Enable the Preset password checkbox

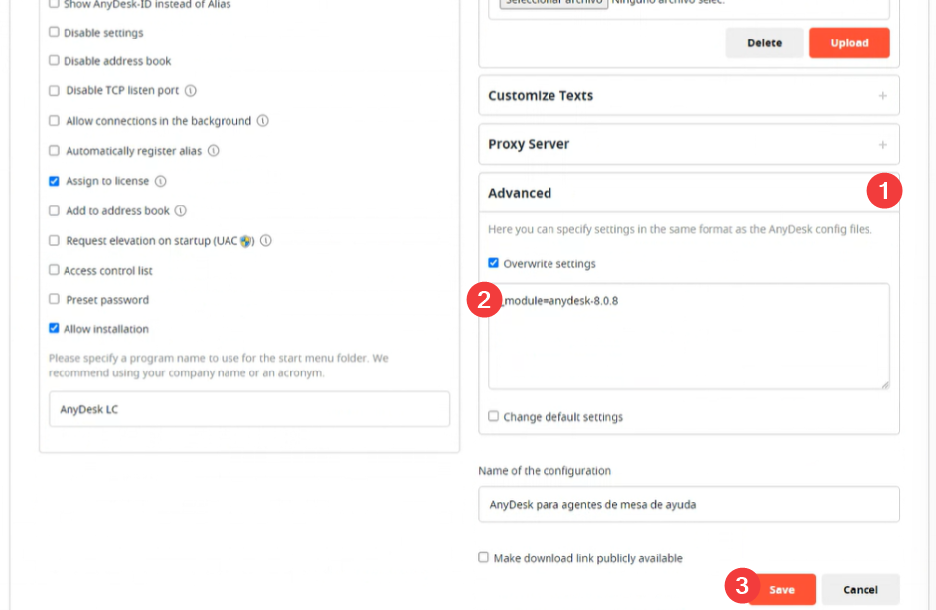pos(54,299)
